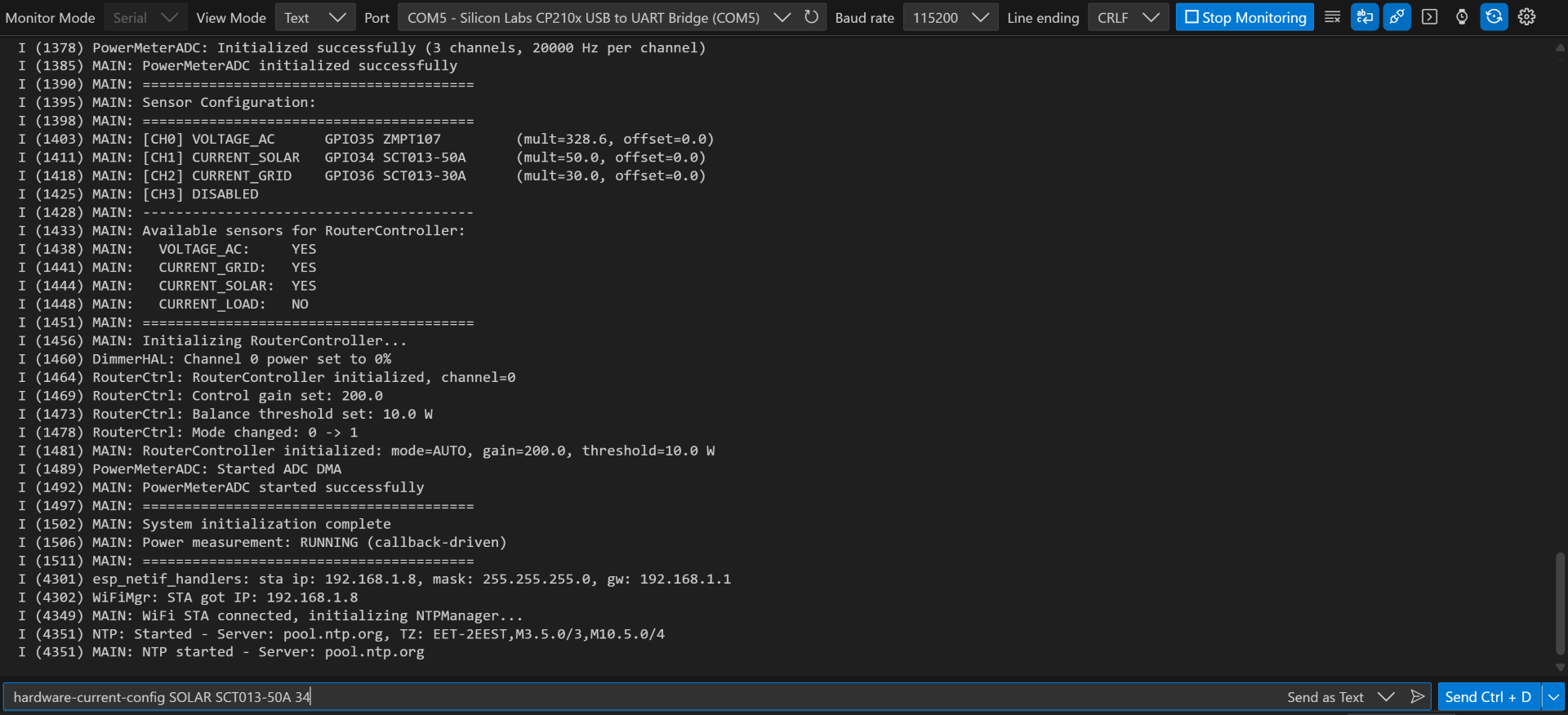This screenshot has width=1568, height=715.
Task: Open the View Mode Text dropdown
Action: (314, 17)
